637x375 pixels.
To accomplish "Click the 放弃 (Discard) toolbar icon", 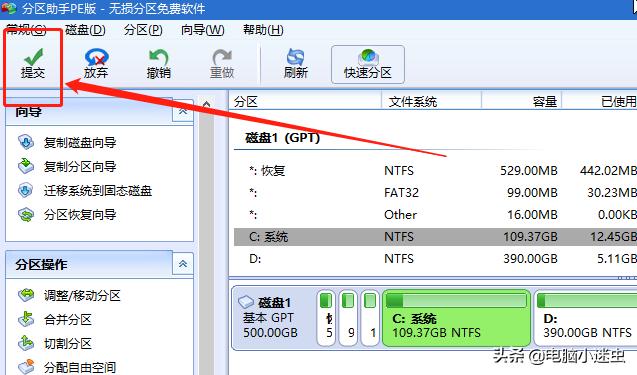I will (96, 57).
